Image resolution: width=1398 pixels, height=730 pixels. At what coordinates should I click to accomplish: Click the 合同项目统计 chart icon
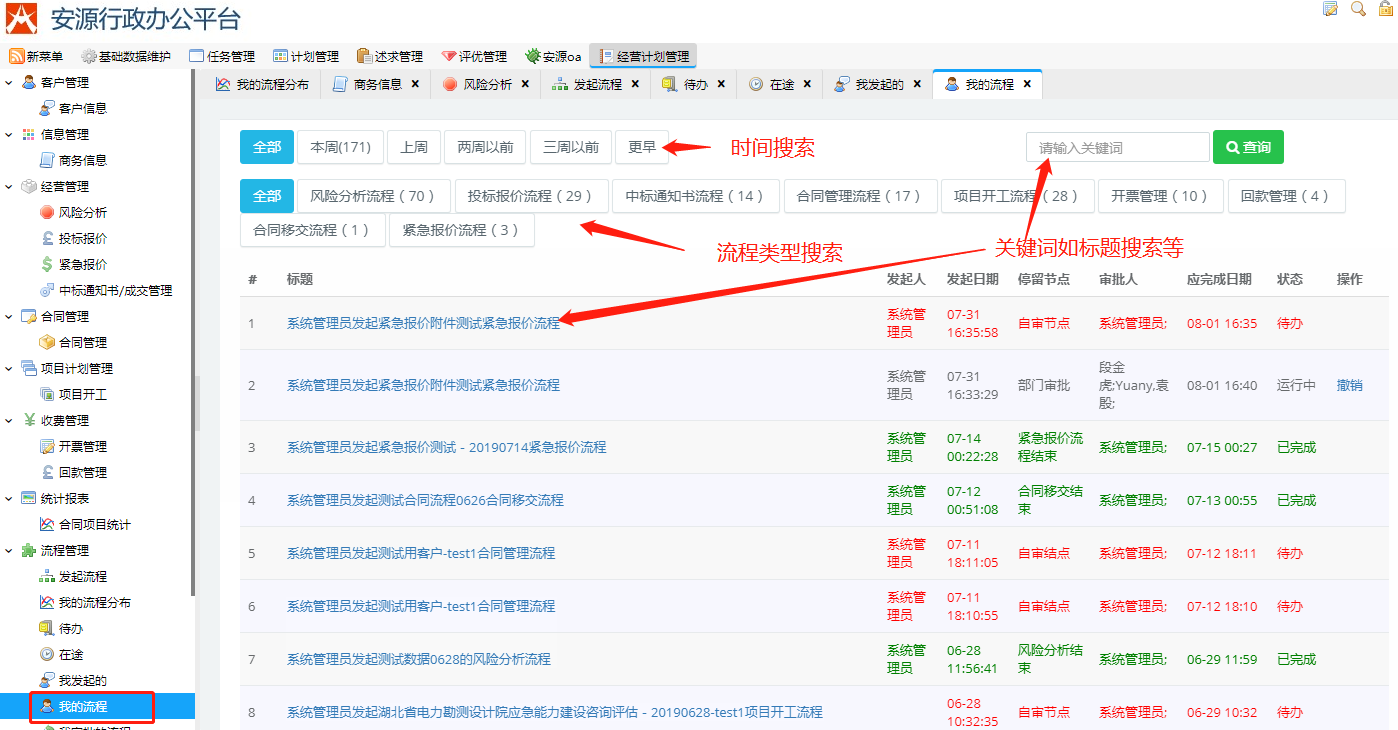coord(47,524)
